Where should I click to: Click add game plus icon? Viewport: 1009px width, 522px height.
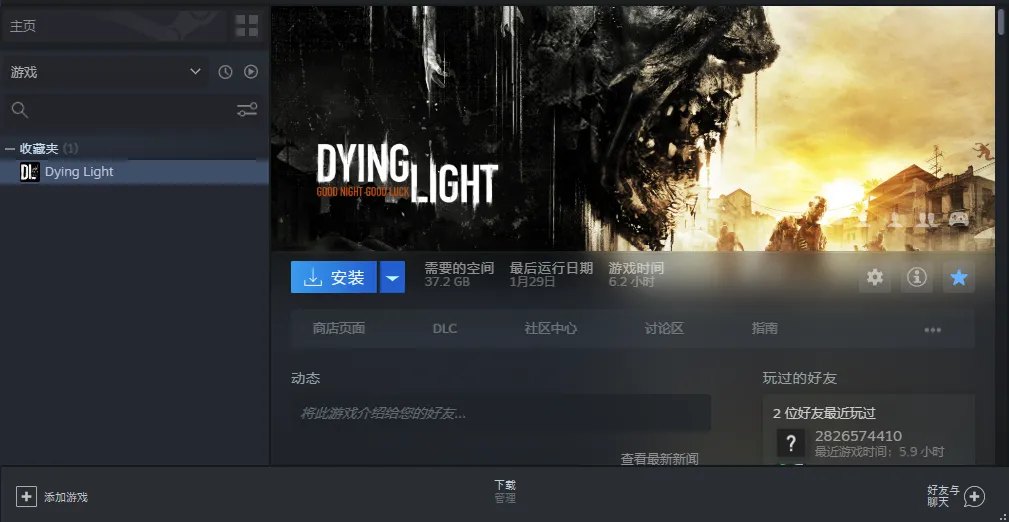pyautogui.click(x=26, y=496)
